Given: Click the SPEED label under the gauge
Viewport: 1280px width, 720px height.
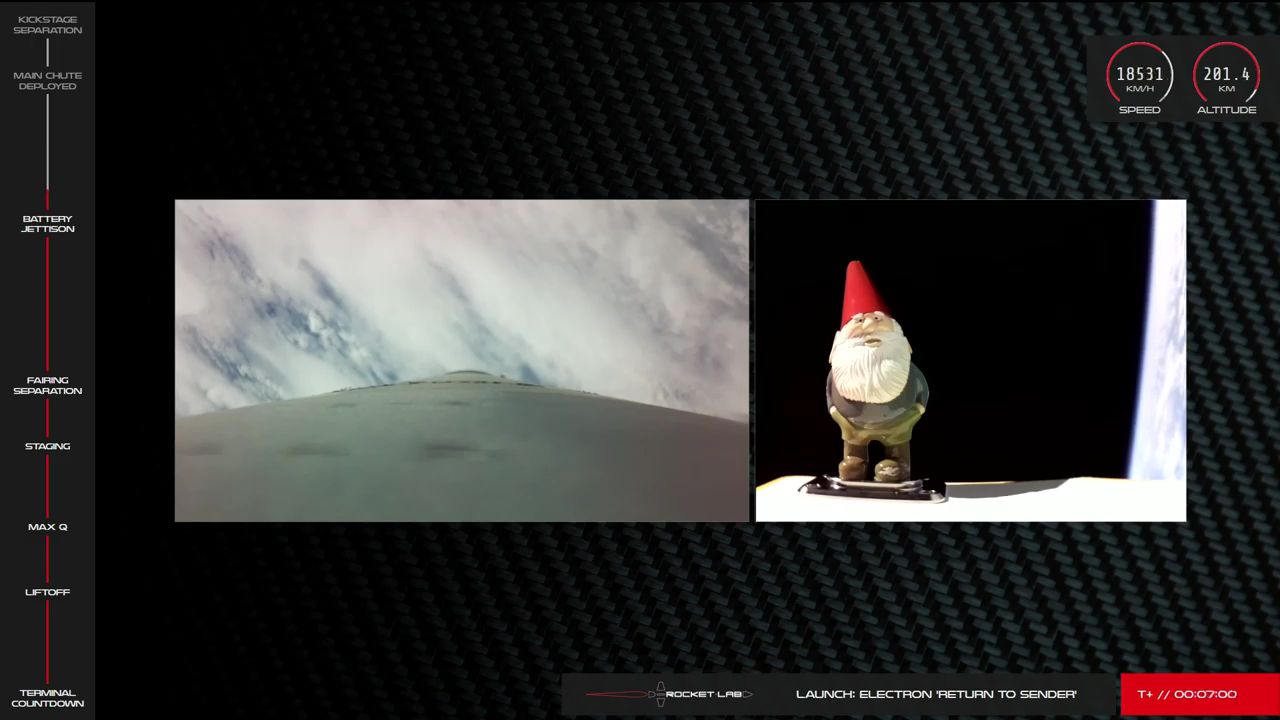Looking at the screenshot, I should pos(1139,110).
